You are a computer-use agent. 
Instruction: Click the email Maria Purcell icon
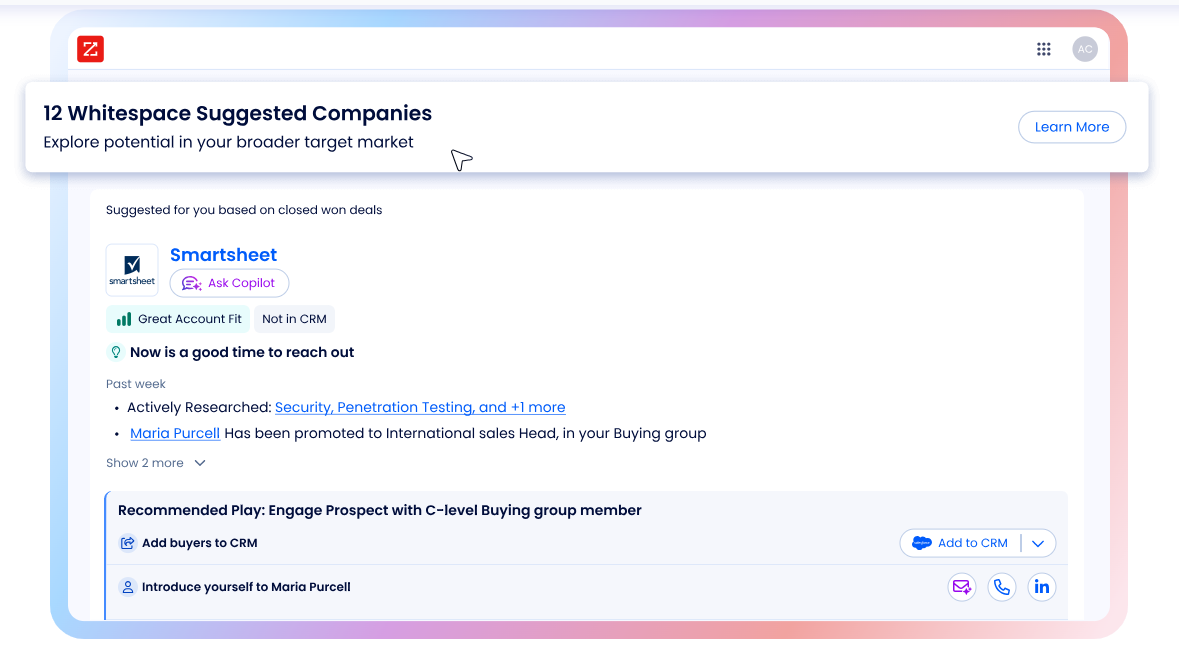[962, 587]
